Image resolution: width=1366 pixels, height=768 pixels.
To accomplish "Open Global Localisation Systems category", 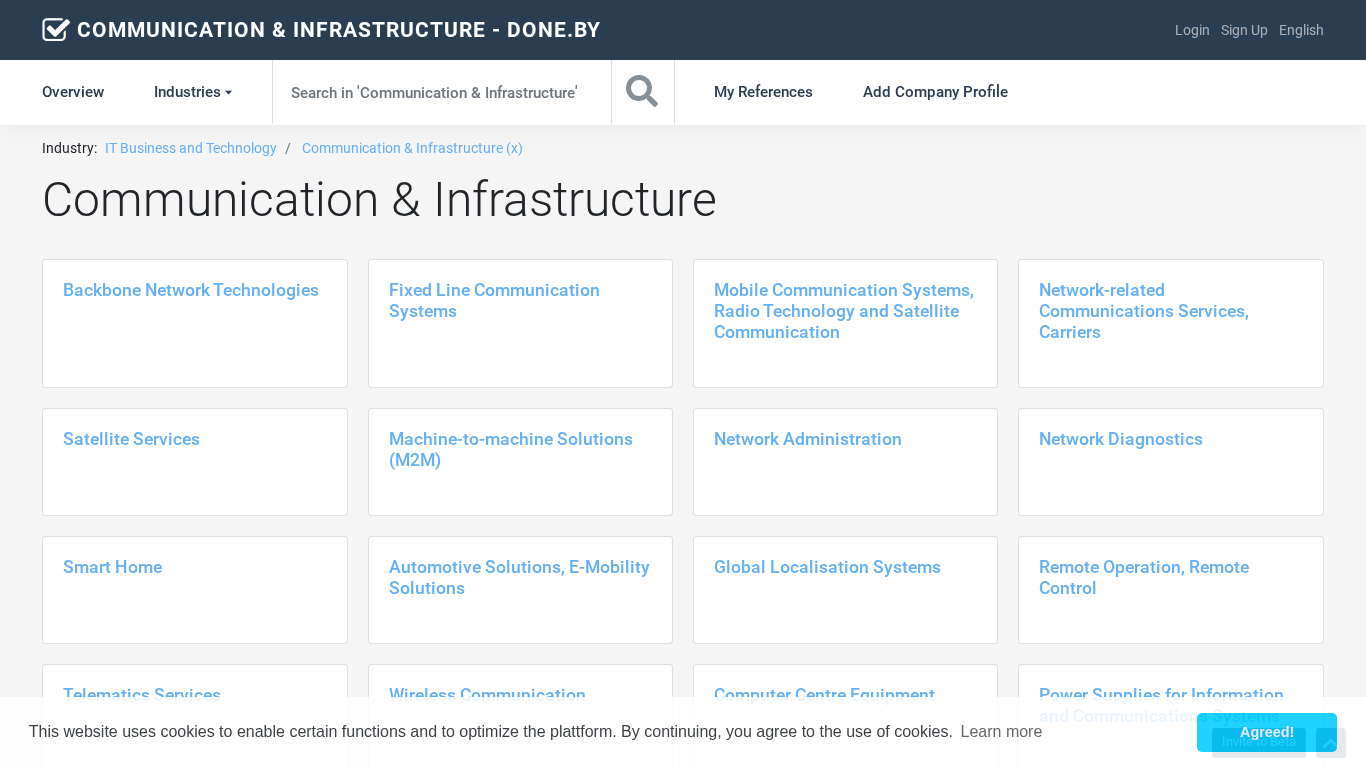I will point(827,567).
